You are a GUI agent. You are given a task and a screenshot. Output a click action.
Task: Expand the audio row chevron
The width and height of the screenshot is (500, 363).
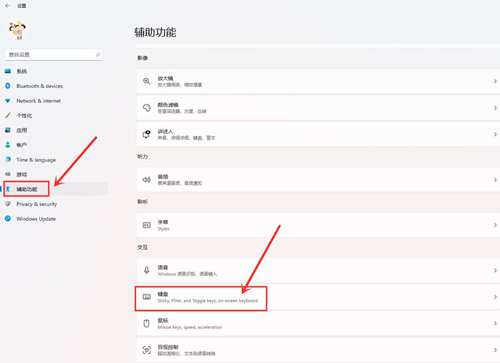495,180
